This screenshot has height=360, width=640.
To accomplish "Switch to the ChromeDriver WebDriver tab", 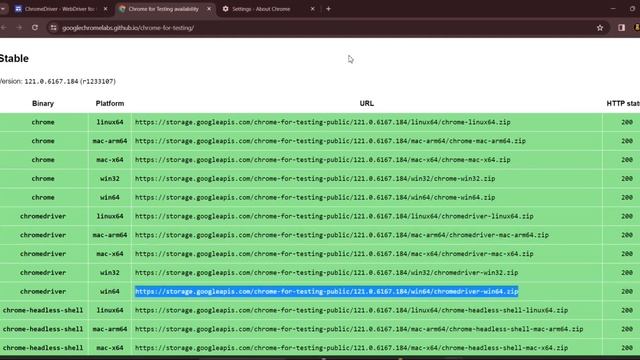I will click(61, 9).
